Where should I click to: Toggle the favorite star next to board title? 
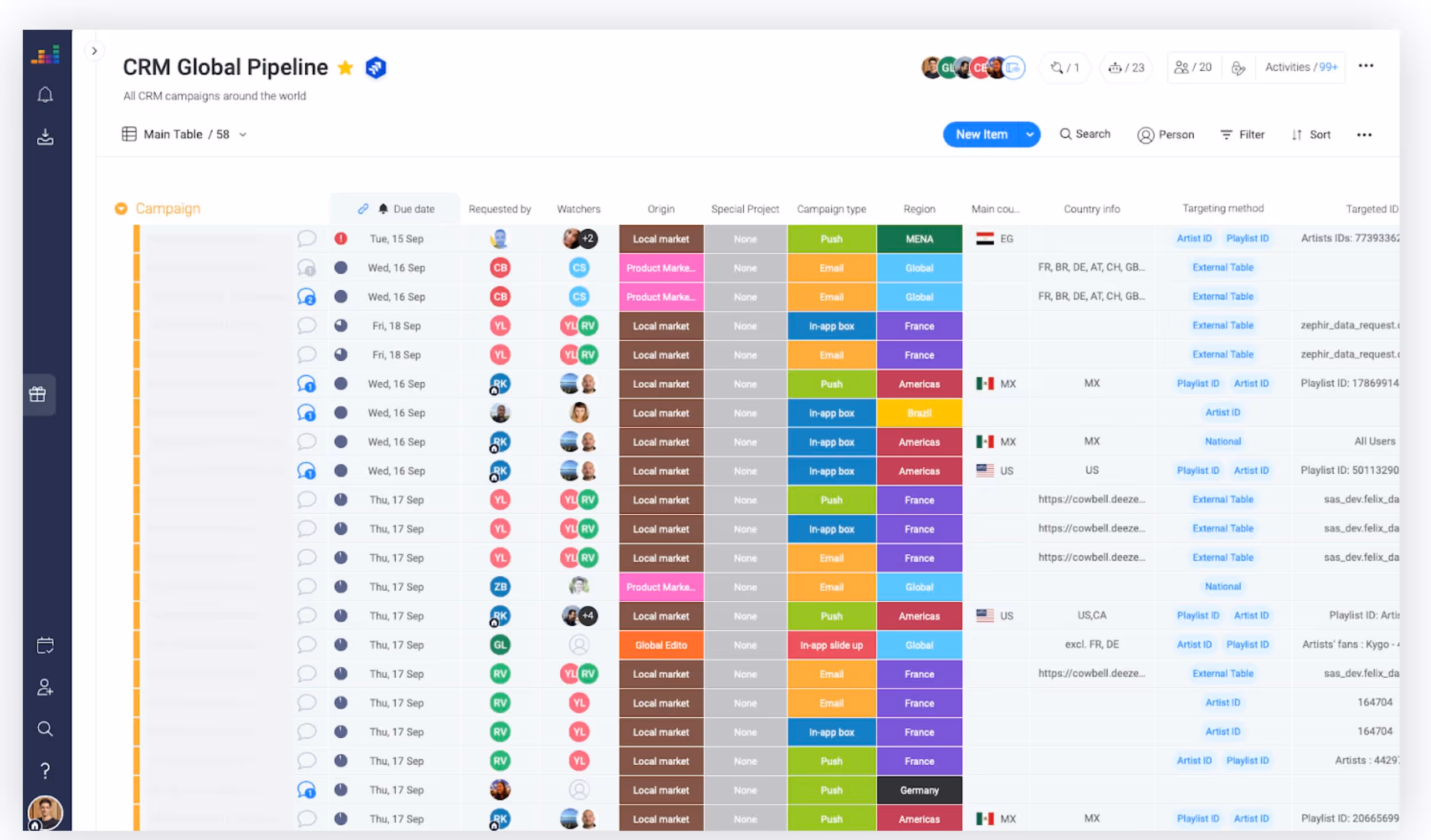tap(345, 68)
